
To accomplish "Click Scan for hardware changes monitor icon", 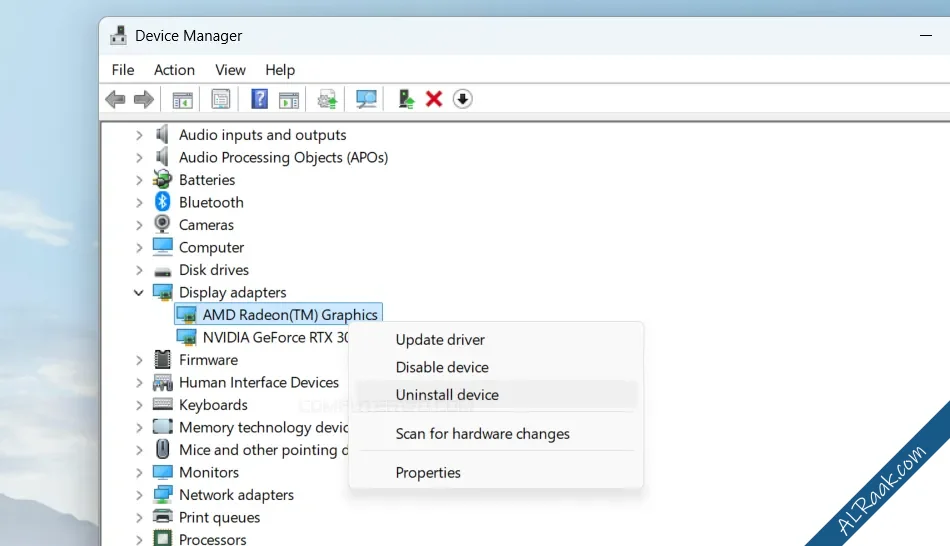I will coord(366,99).
